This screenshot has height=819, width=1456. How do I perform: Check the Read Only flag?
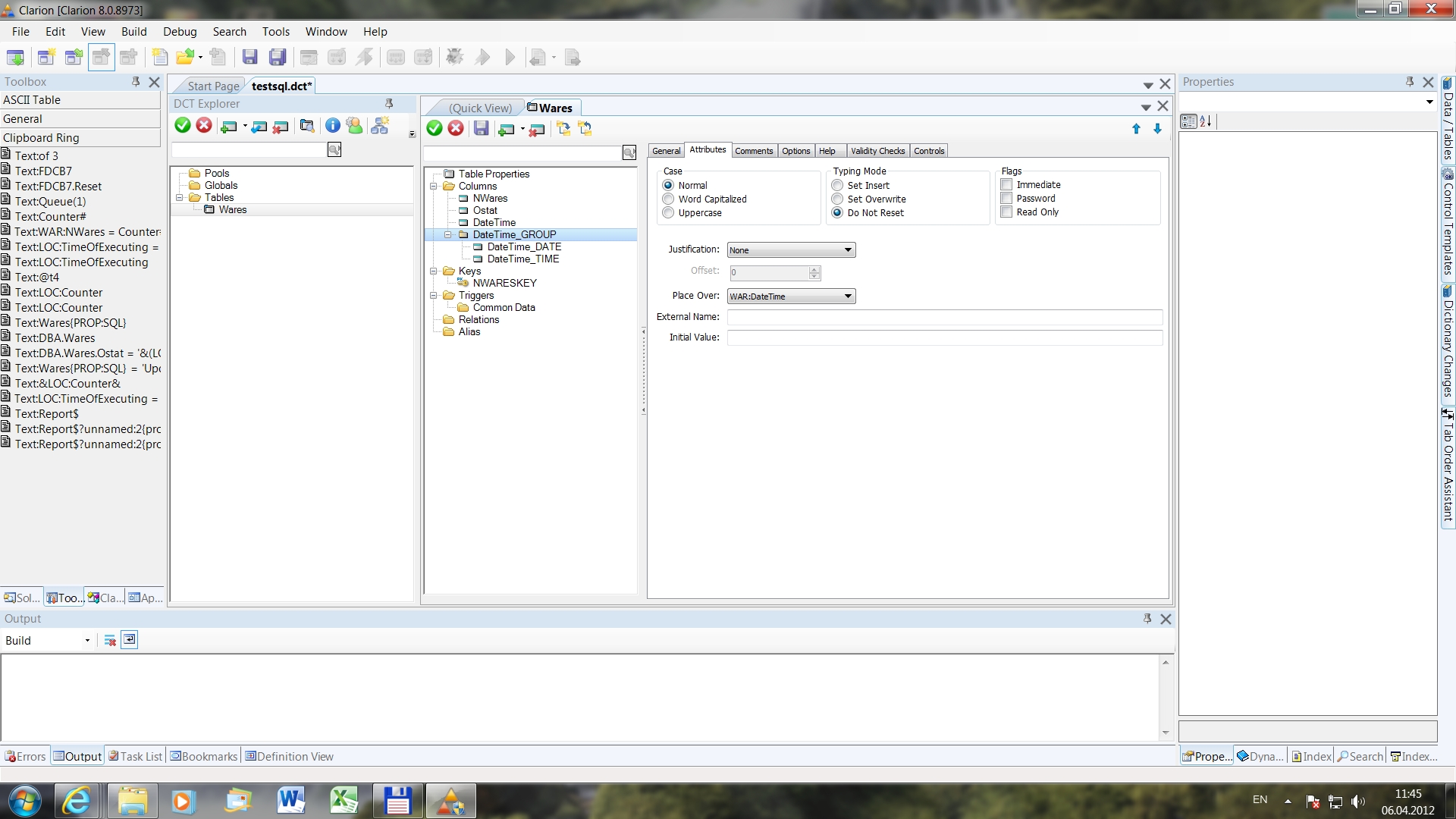click(1006, 212)
